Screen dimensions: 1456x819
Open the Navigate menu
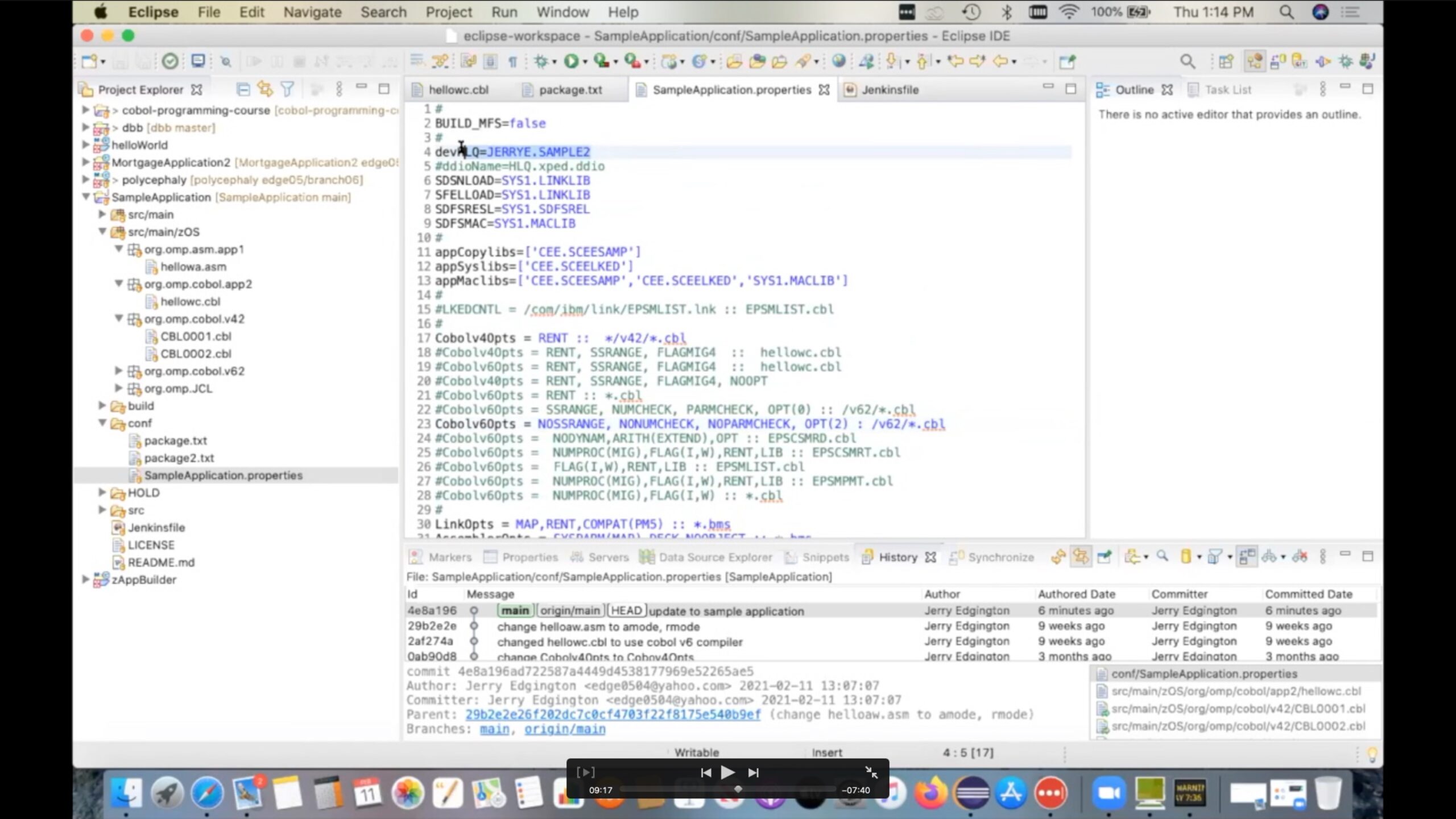(312, 12)
